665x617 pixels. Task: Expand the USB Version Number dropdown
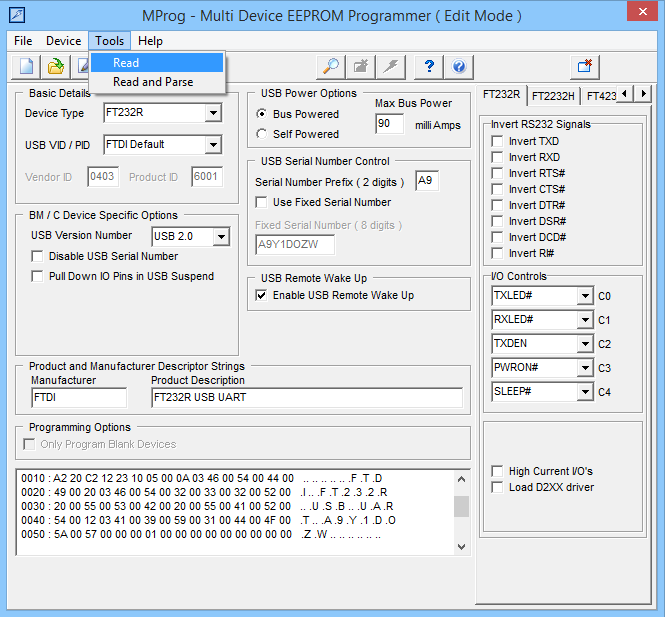point(221,237)
